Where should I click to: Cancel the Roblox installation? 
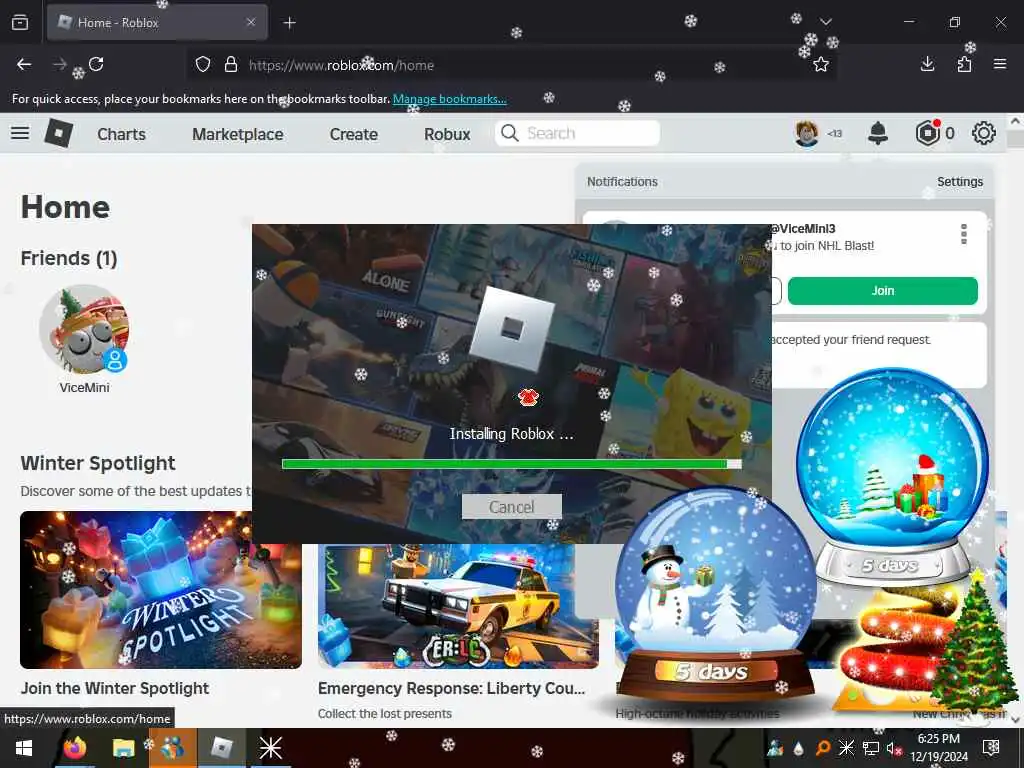coord(511,507)
